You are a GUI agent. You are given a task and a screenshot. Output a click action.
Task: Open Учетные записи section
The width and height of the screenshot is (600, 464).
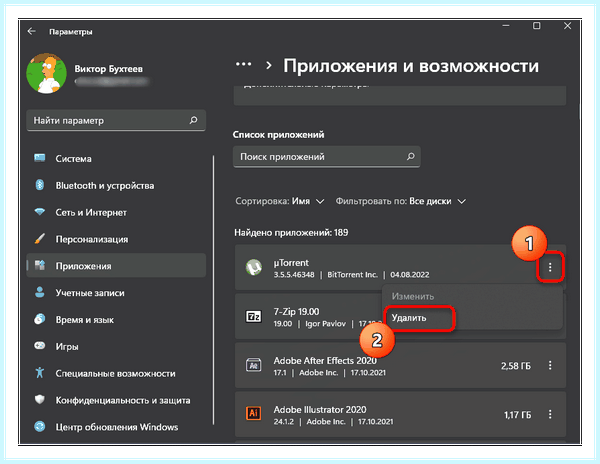tap(116, 293)
